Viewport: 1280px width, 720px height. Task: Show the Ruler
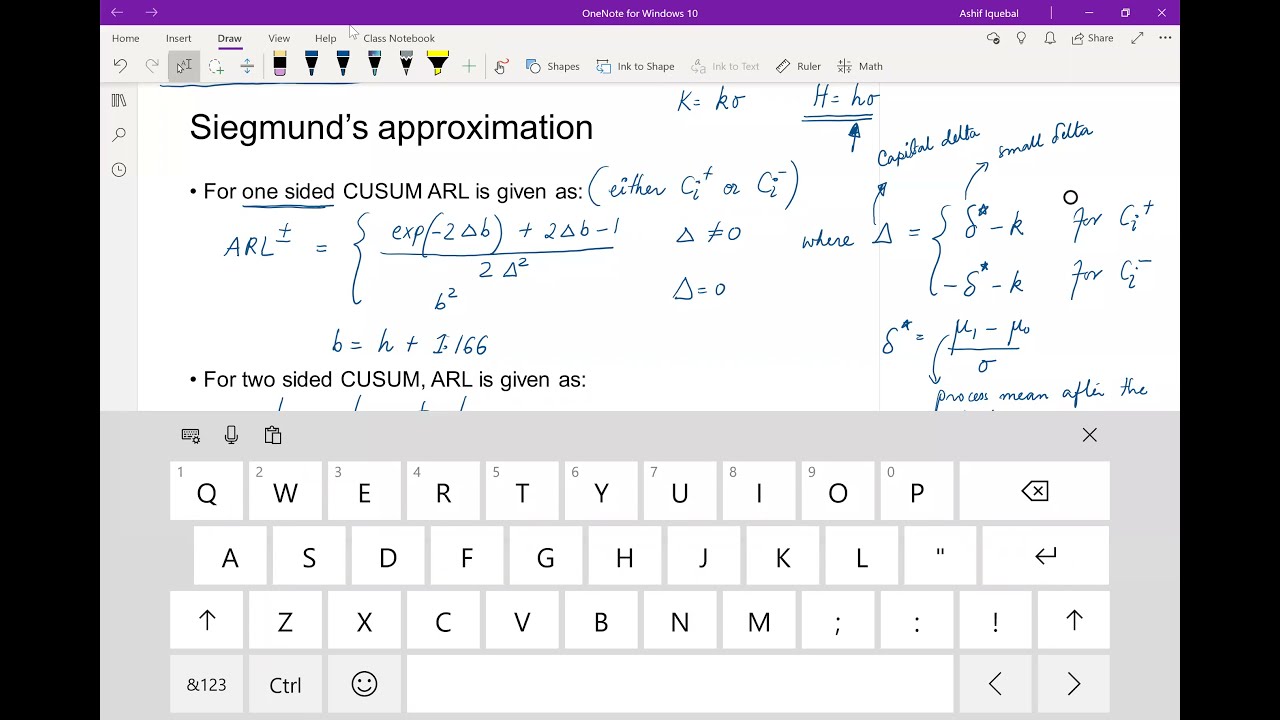798,66
